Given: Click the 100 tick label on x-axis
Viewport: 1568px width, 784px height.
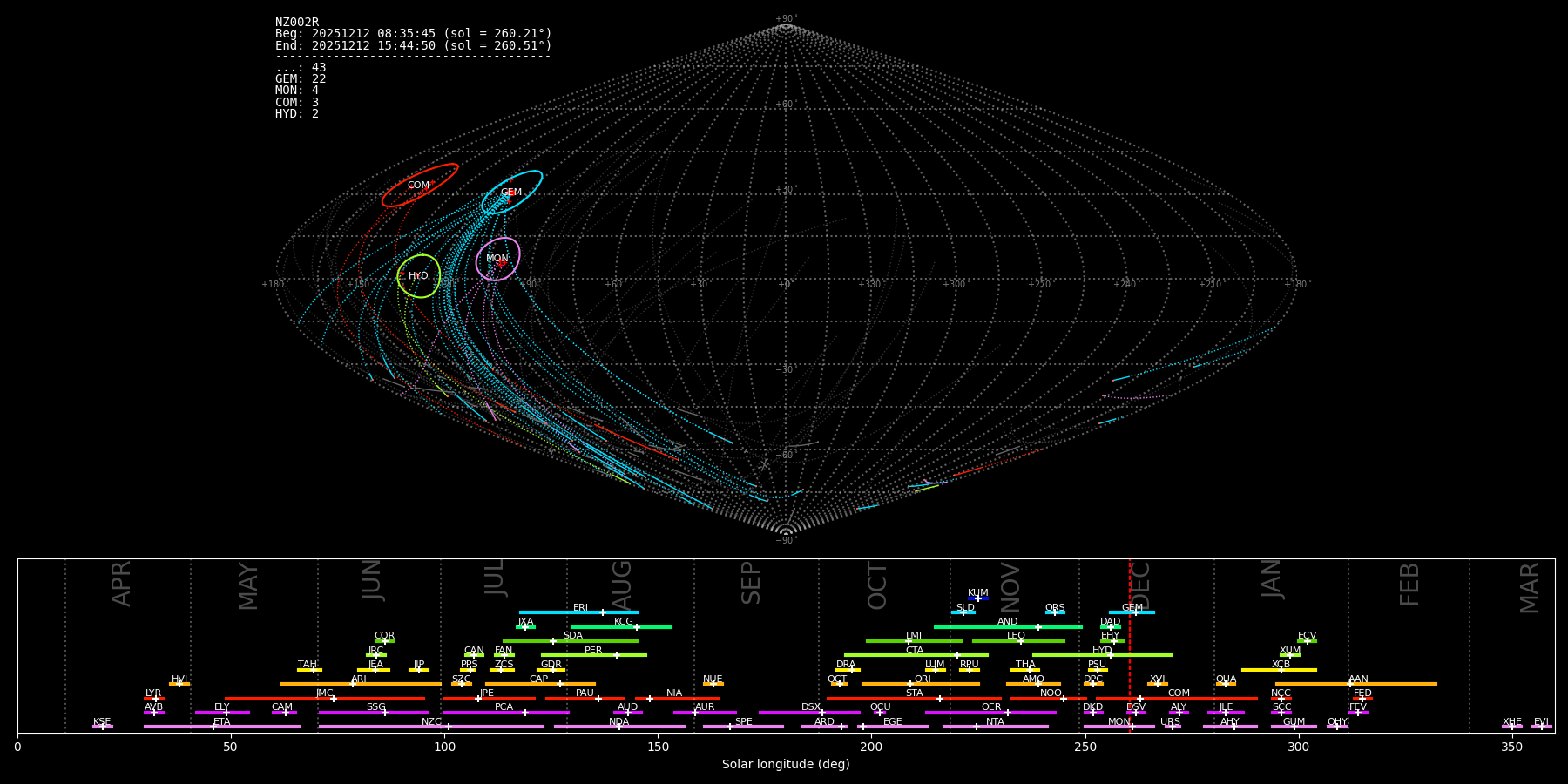Looking at the screenshot, I should point(444,747).
